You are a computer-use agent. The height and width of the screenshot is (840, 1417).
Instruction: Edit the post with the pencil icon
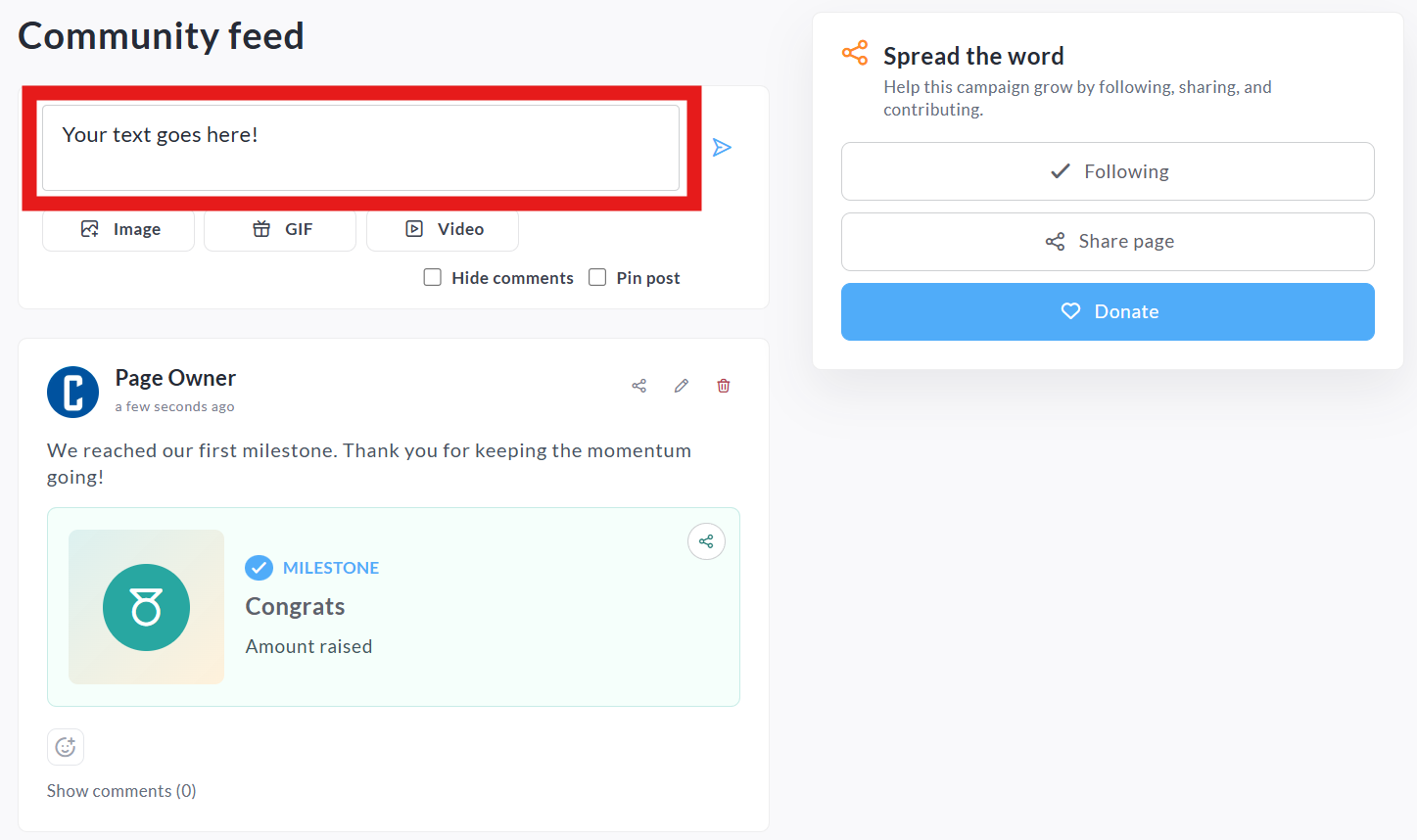682,386
